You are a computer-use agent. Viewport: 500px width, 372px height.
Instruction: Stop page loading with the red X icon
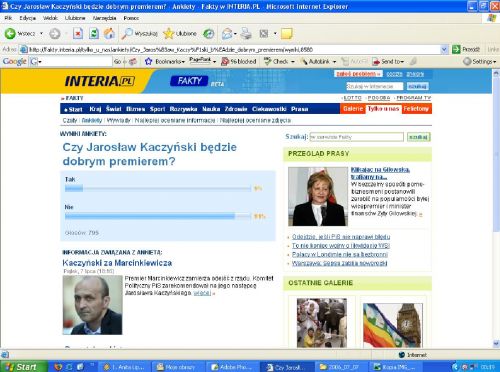pos(78,33)
